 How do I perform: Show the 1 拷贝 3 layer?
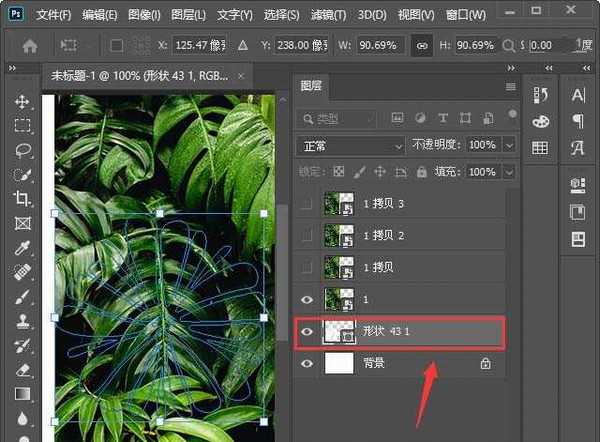[x=307, y=204]
